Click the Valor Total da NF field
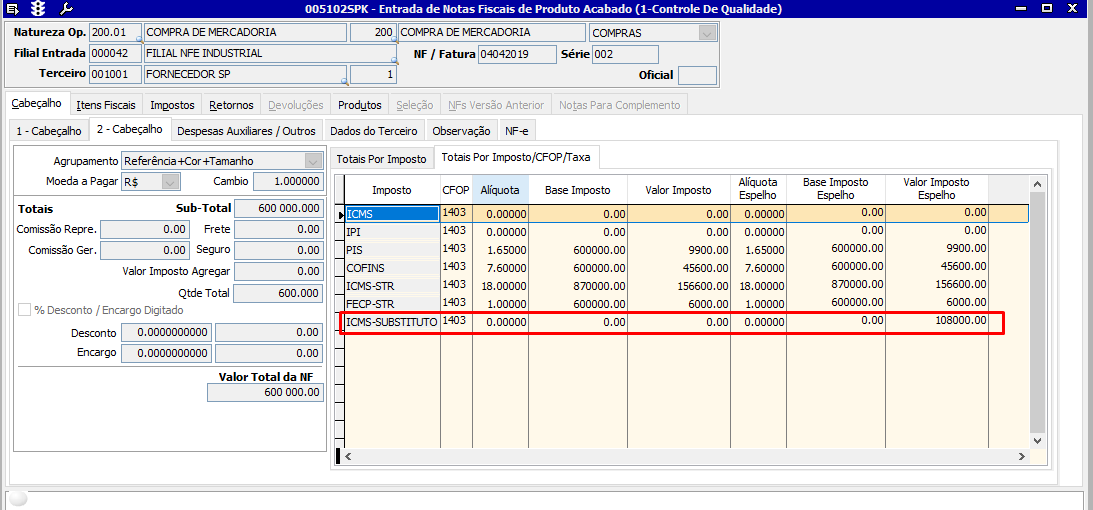This screenshot has width=1093, height=510. pyautogui.click(x=266, y=393)
